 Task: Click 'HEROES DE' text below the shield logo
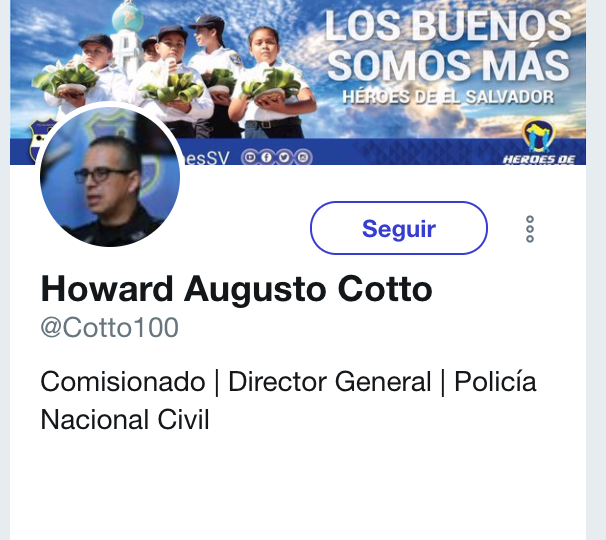pyautogui.click(x=539, y=159)
